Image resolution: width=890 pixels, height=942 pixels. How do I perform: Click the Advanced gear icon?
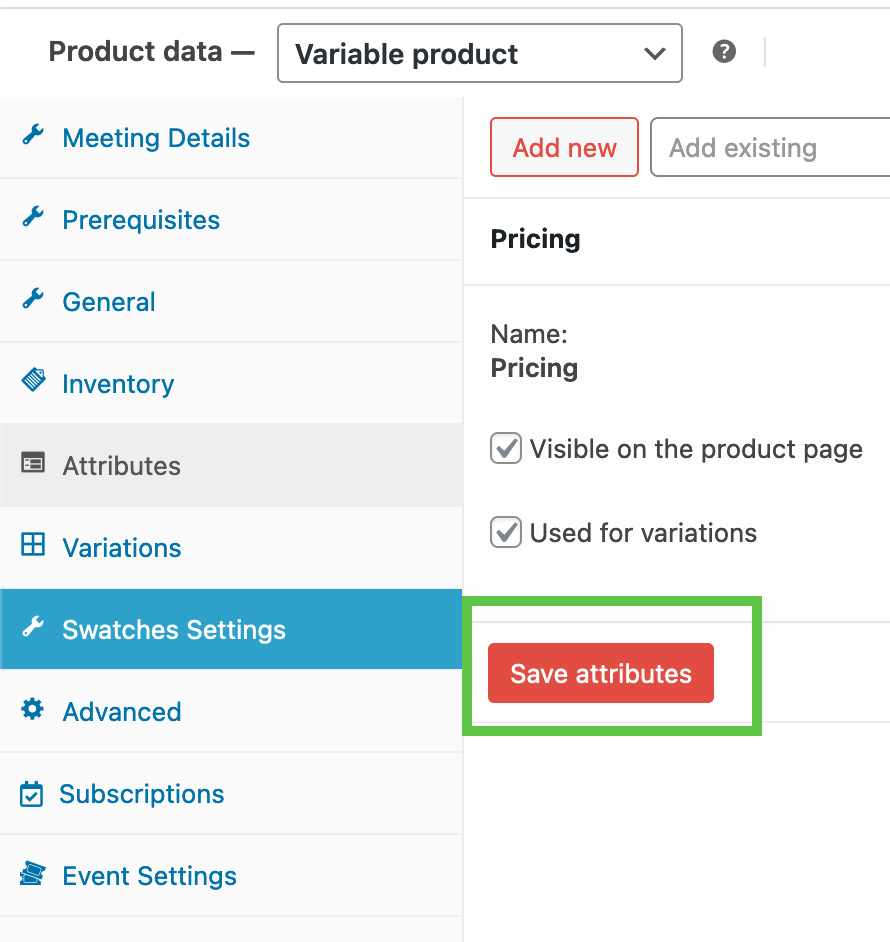(33, 710)
